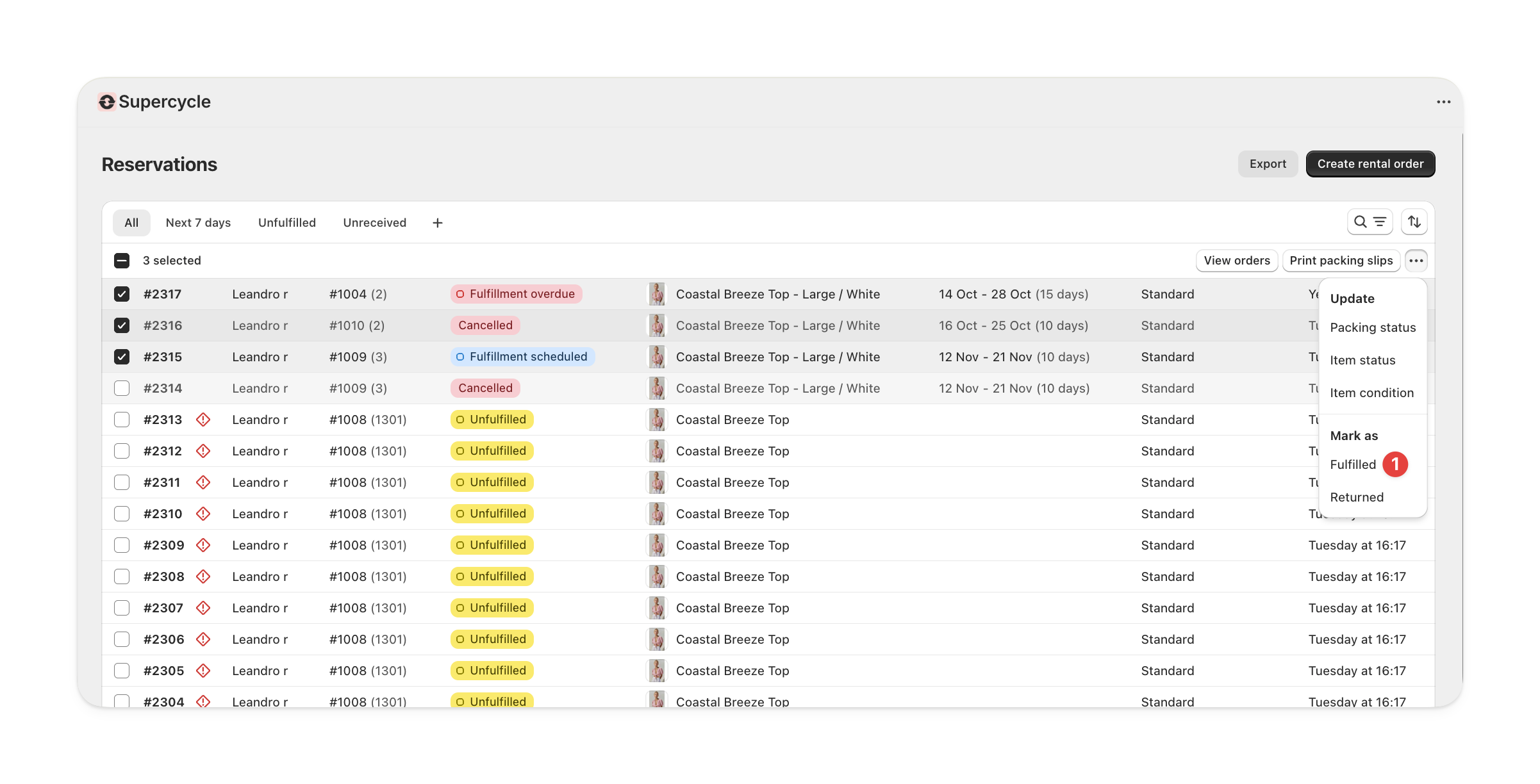
Task: Click the Coastal Breeze Top product thumbnail on #2317
Action: click(657, 294)
